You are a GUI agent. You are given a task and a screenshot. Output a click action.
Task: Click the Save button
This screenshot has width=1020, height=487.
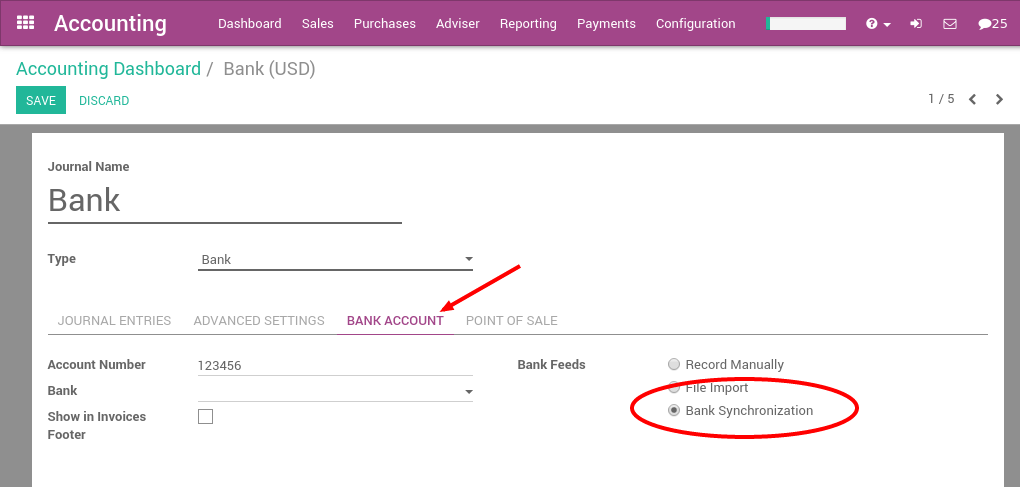point(41,101)
